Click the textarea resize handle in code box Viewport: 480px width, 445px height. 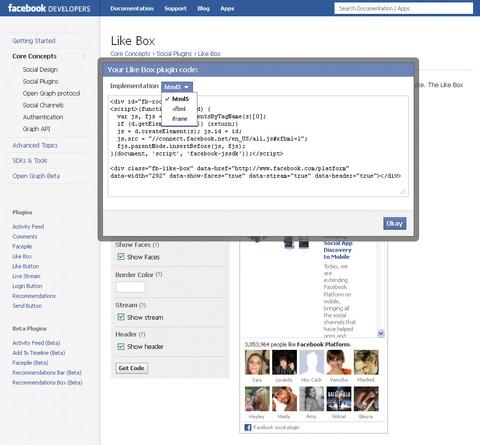click(x=403, y=191)
